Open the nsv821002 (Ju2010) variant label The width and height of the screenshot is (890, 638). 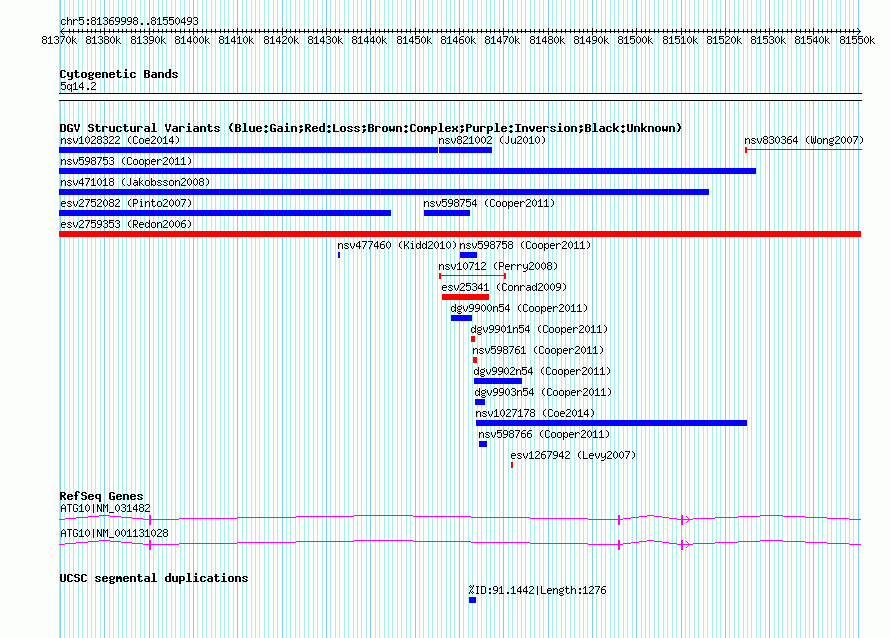(x=492, y=140)
